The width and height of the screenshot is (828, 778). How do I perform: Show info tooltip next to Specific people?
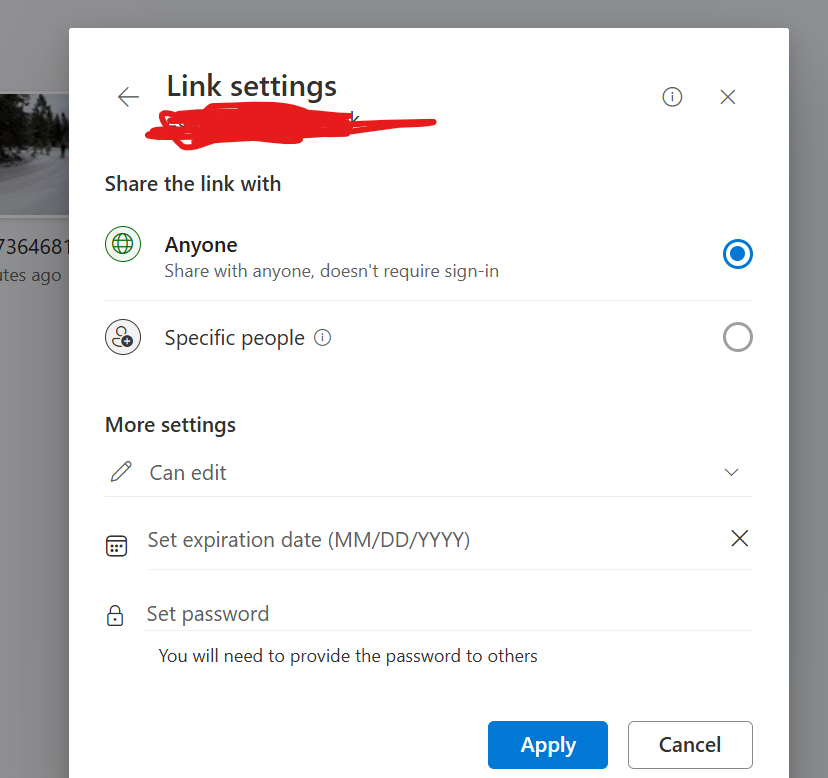click(x=322, y=337)
